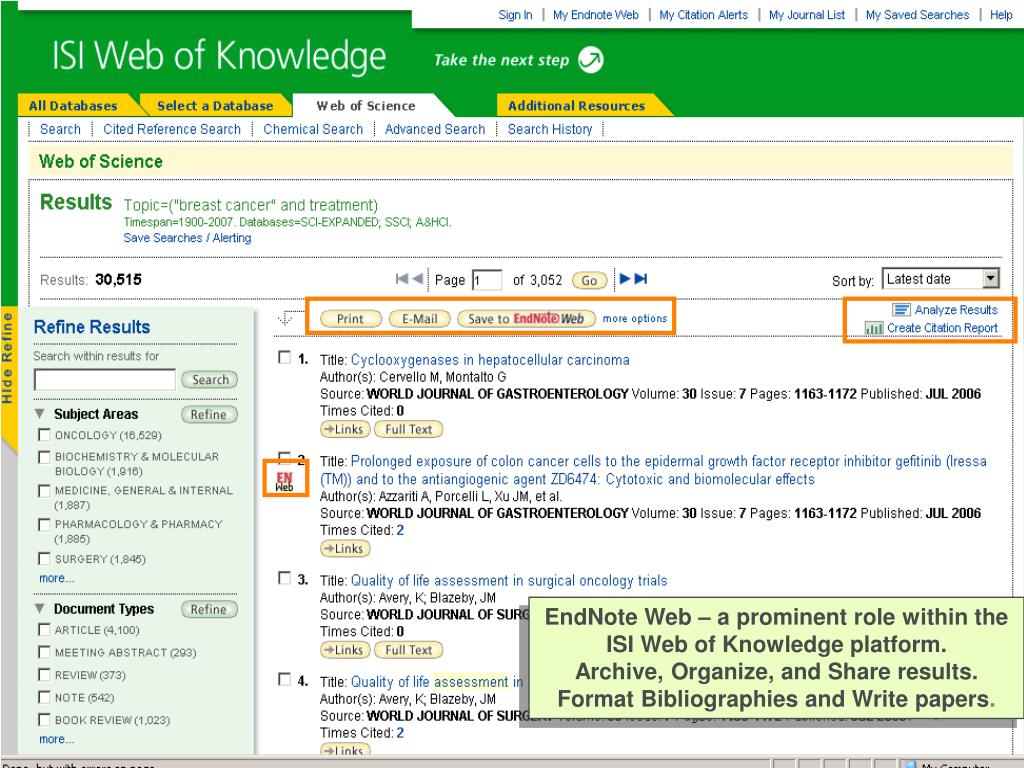Screen dimensions: 1024x768
Task: Click the Search within results text box
Action: tap(105, 380)
